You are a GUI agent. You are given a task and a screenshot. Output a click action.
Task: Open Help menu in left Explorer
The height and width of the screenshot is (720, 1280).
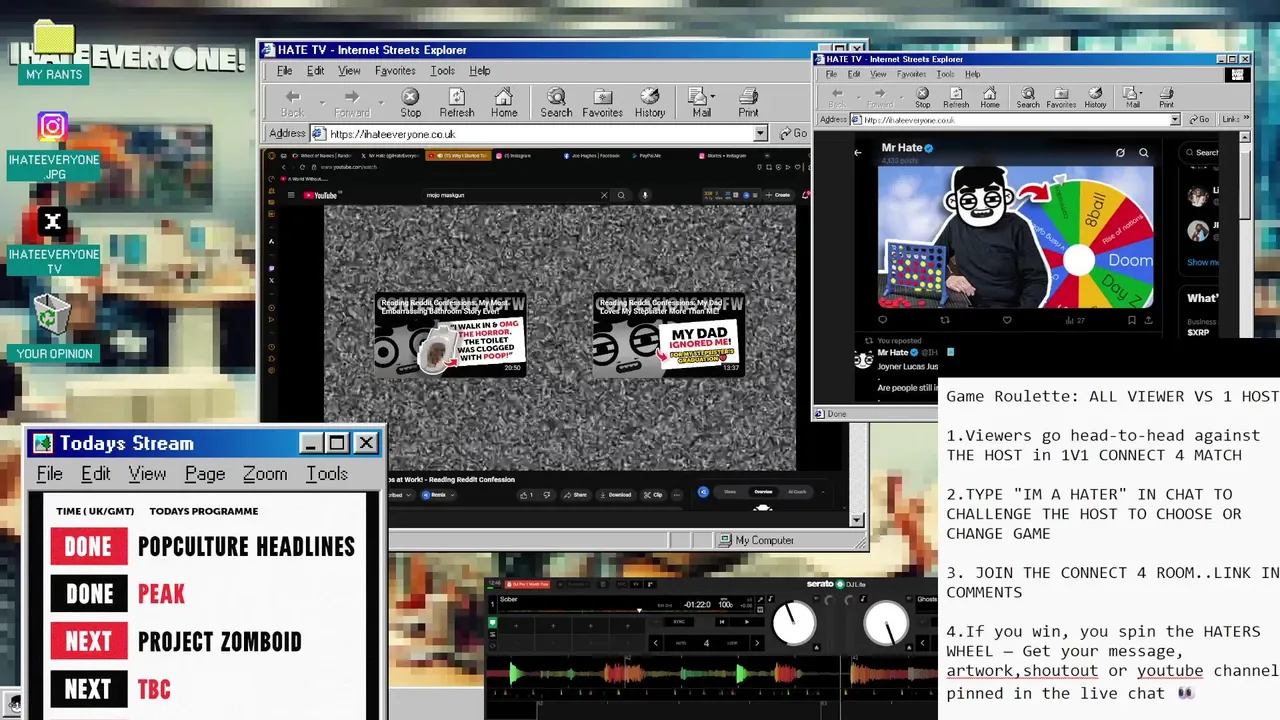tap(480, 71)
